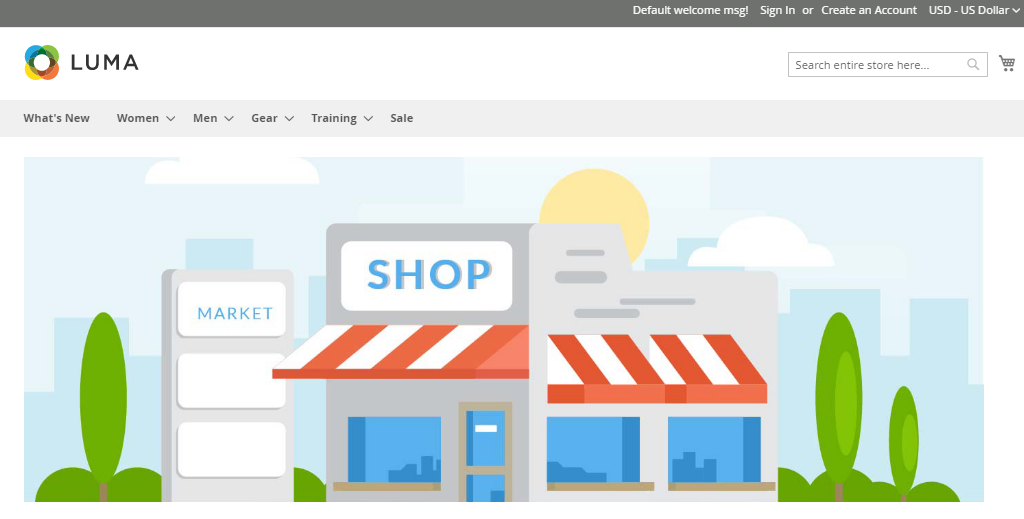Image resolution: width=1024 pixels, height=519 pixels.
Task: Navigate to the Gear category
Action: pyautogui.click(x=264, y=118)
